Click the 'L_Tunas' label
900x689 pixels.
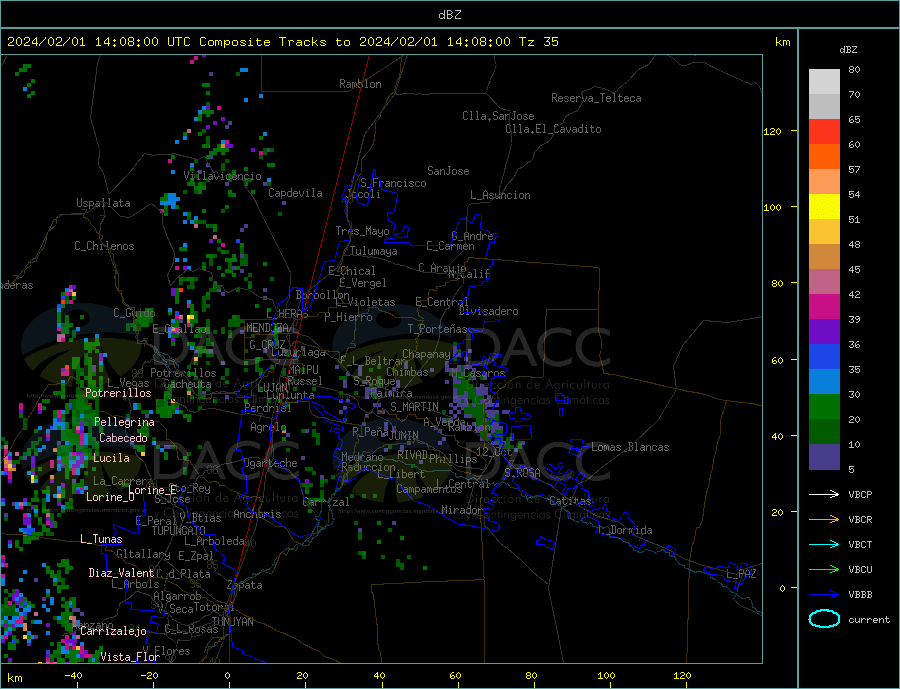point(101,539)
